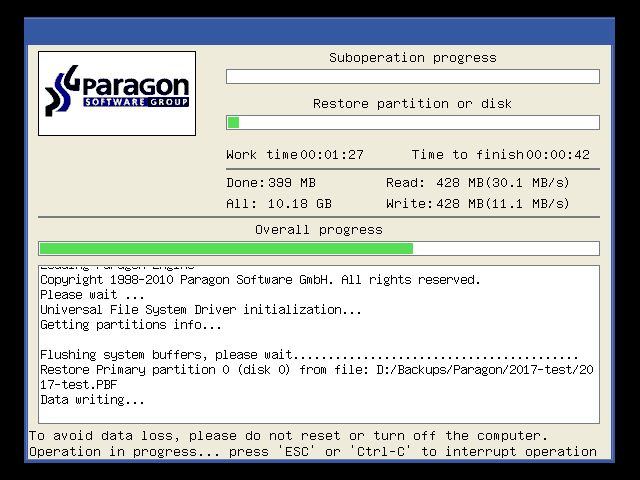Viewport: 640px width, 480px height.
Task: Click the 'Data writing...' log line
Action: 92,400
